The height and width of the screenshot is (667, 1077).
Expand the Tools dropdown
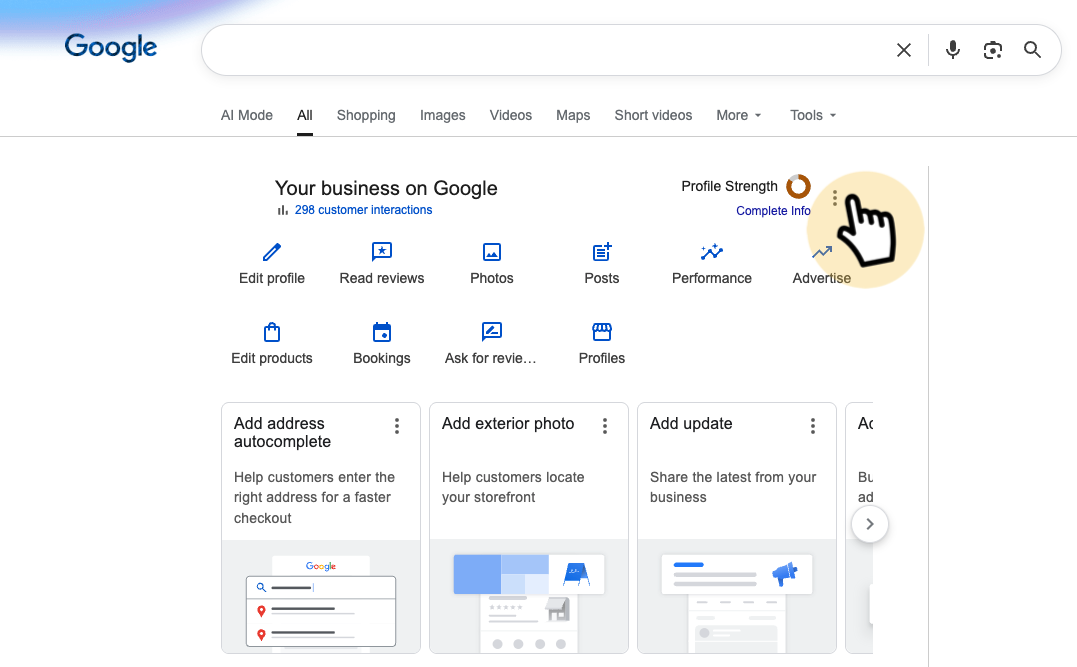(x=813, y=115)
